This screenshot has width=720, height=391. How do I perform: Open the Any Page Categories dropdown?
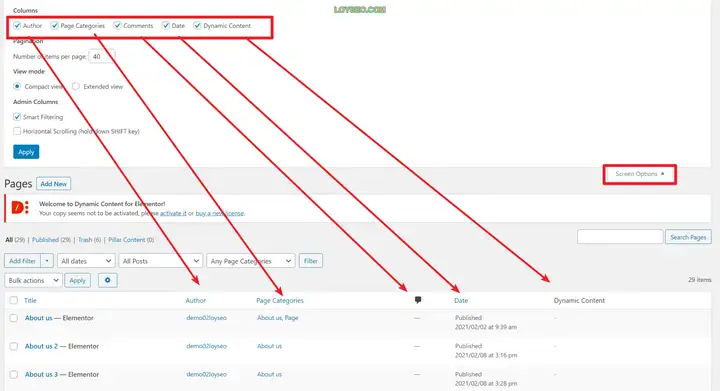point(251,261)
